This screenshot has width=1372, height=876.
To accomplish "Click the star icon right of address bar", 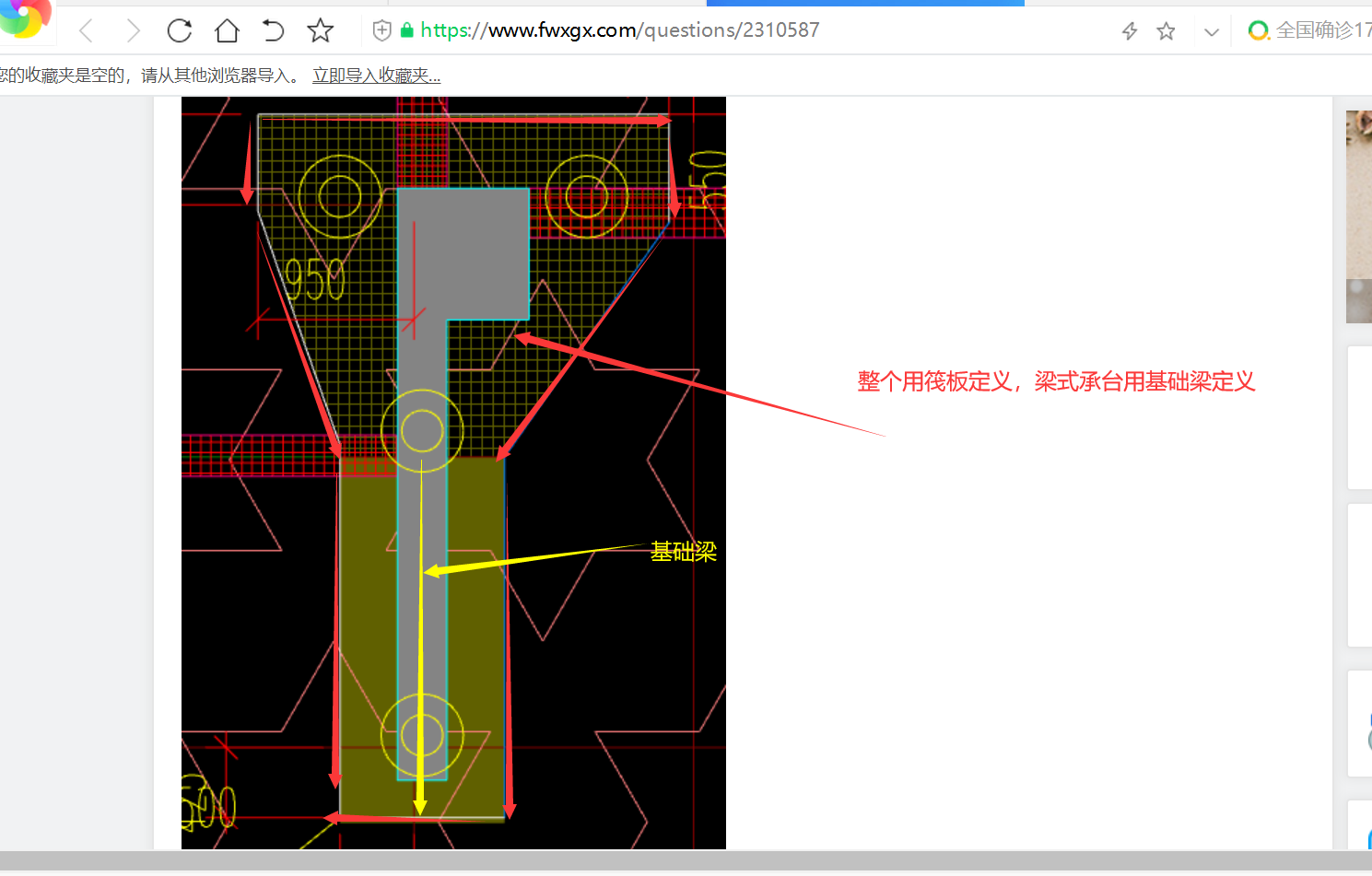I will click(1166, 31).
